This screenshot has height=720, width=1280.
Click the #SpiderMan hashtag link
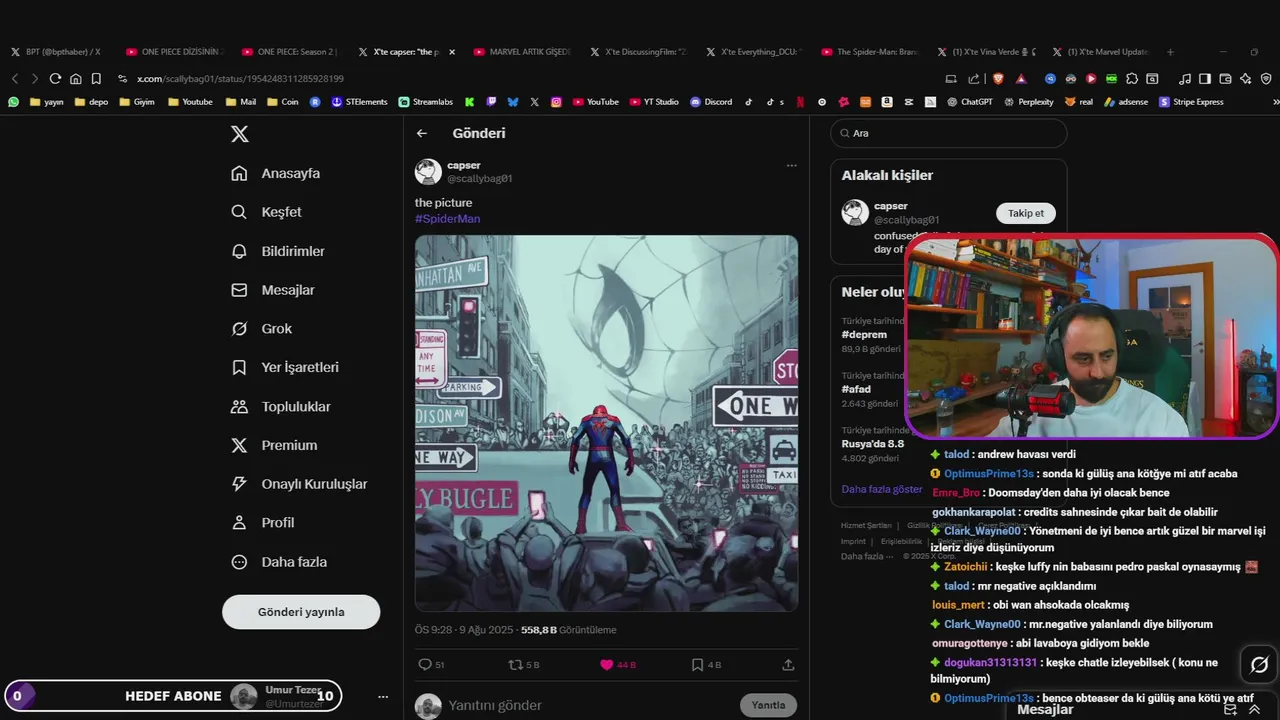[447, 218]
